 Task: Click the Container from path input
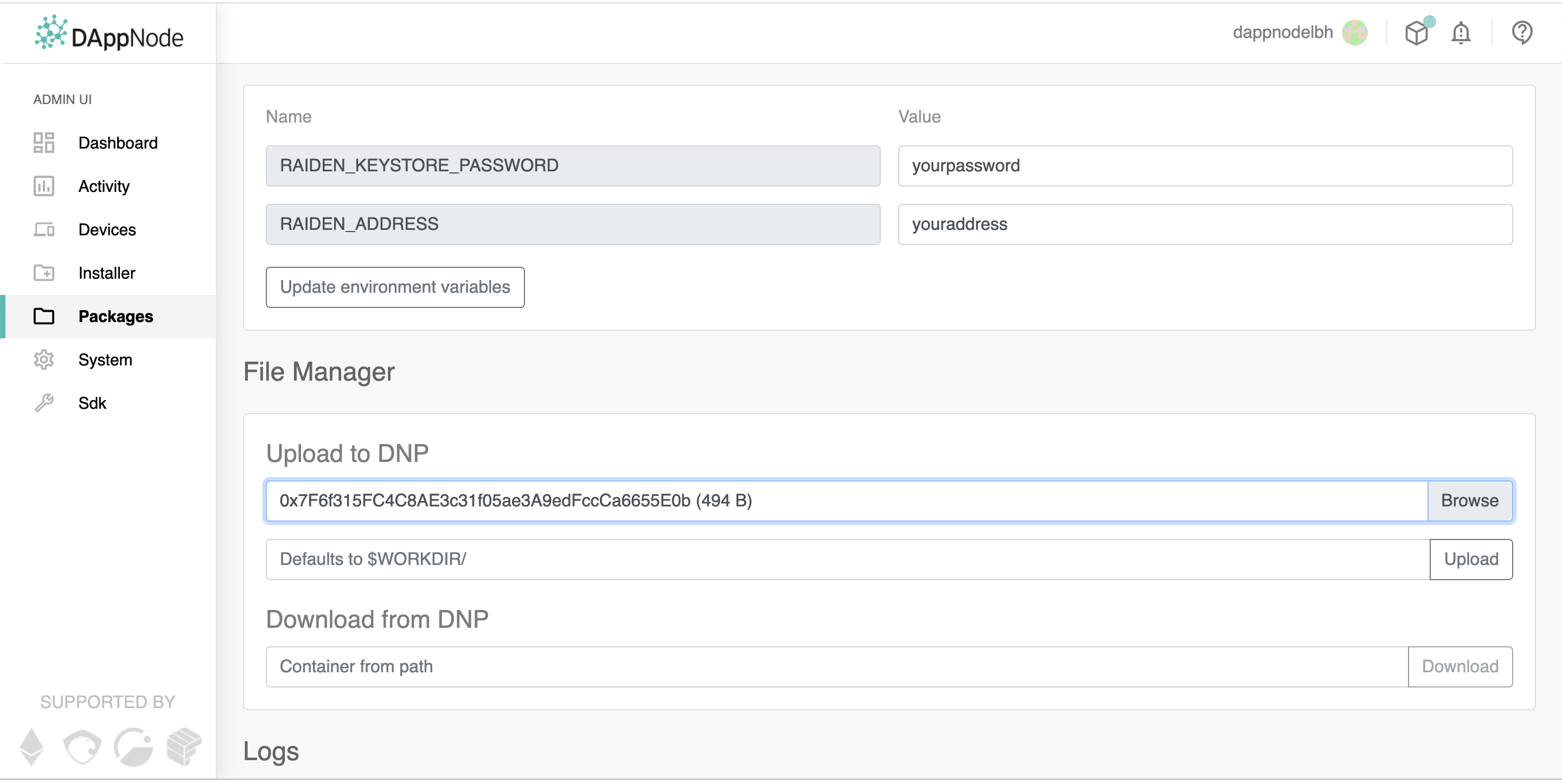836,667
